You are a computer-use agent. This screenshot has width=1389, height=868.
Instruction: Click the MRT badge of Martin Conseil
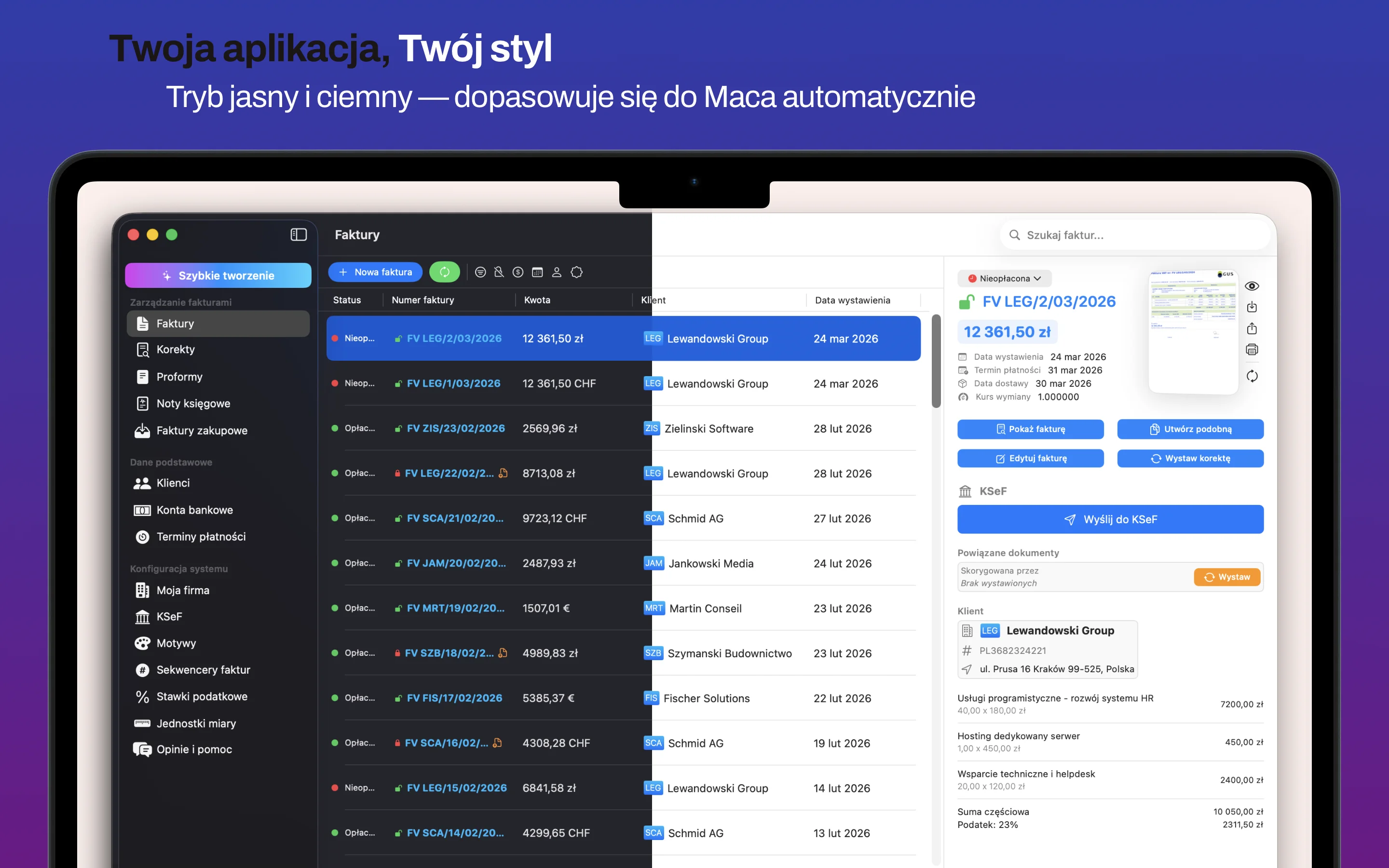coord(654,608)
